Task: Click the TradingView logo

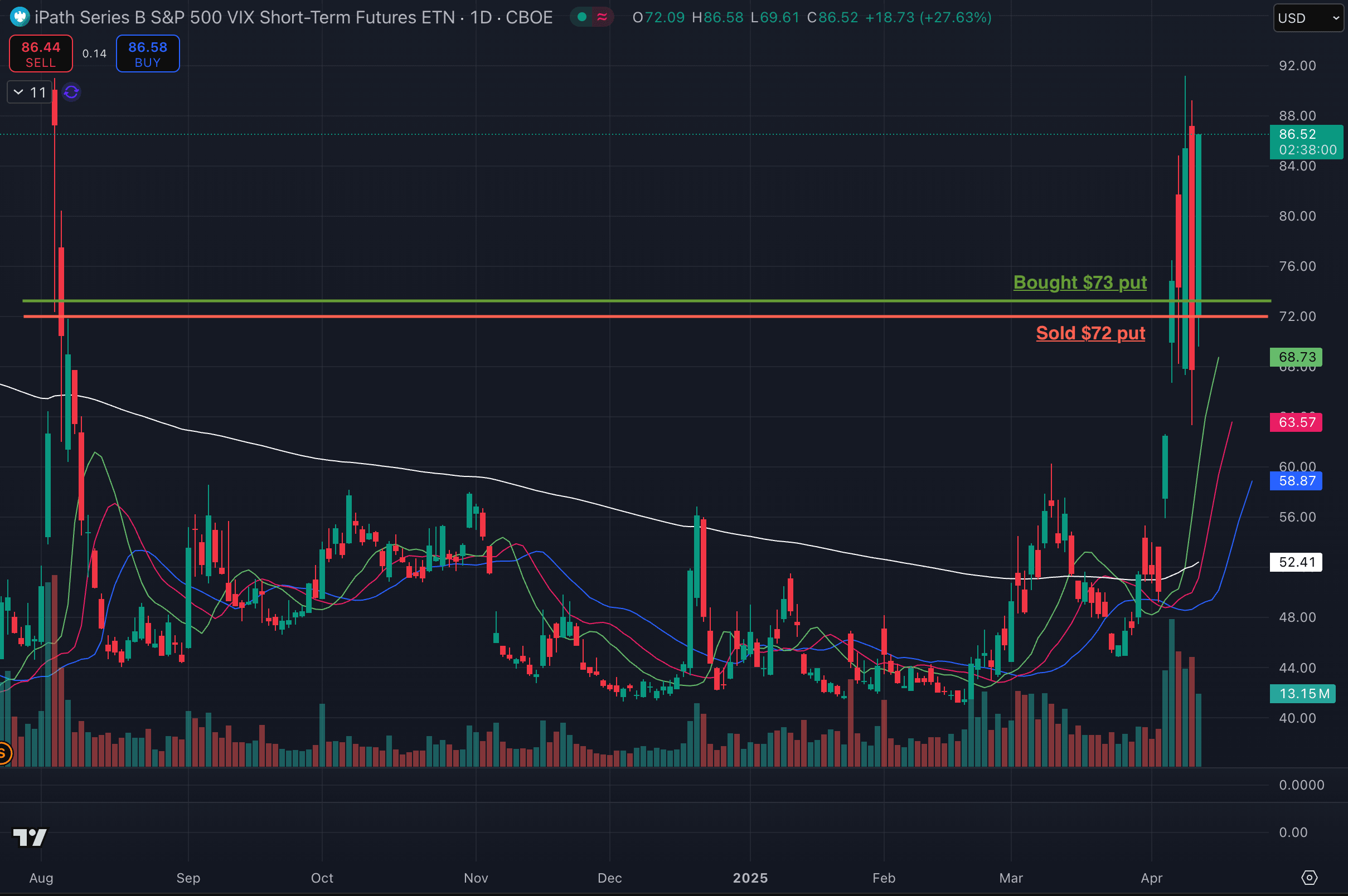Action: pyautogui.click(x=30, y=837)
